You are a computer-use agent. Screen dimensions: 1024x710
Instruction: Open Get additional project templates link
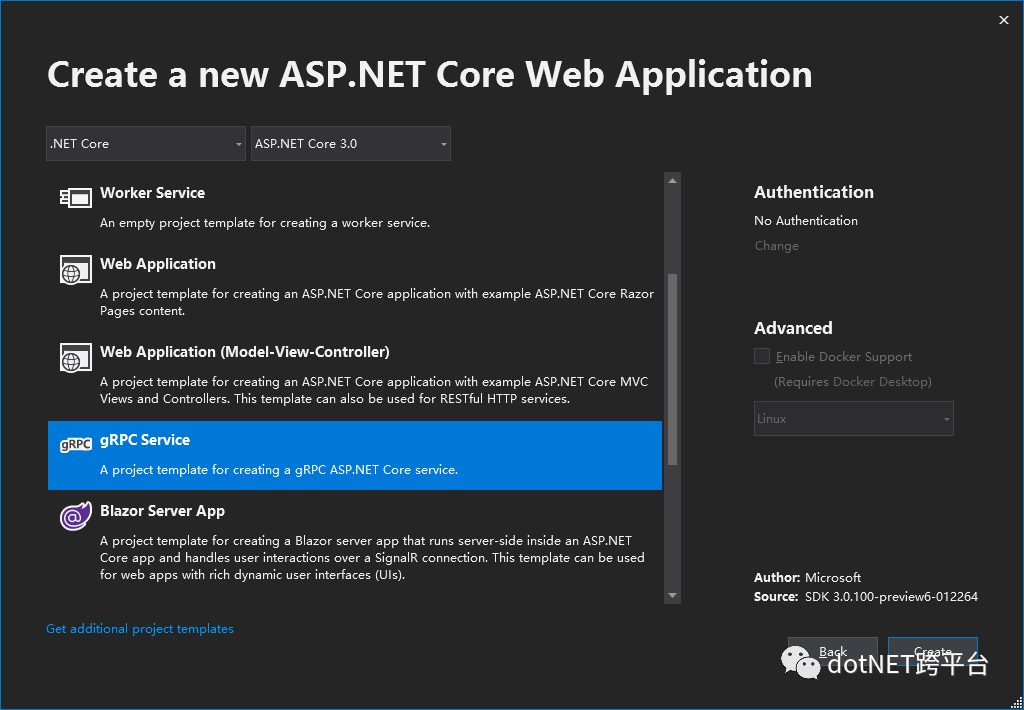tap(140, 628)
